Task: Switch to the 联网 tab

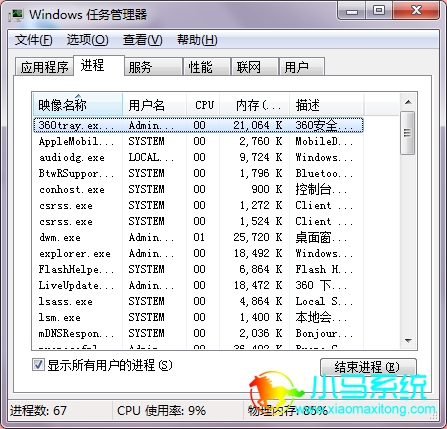Action: coord(255,67)
